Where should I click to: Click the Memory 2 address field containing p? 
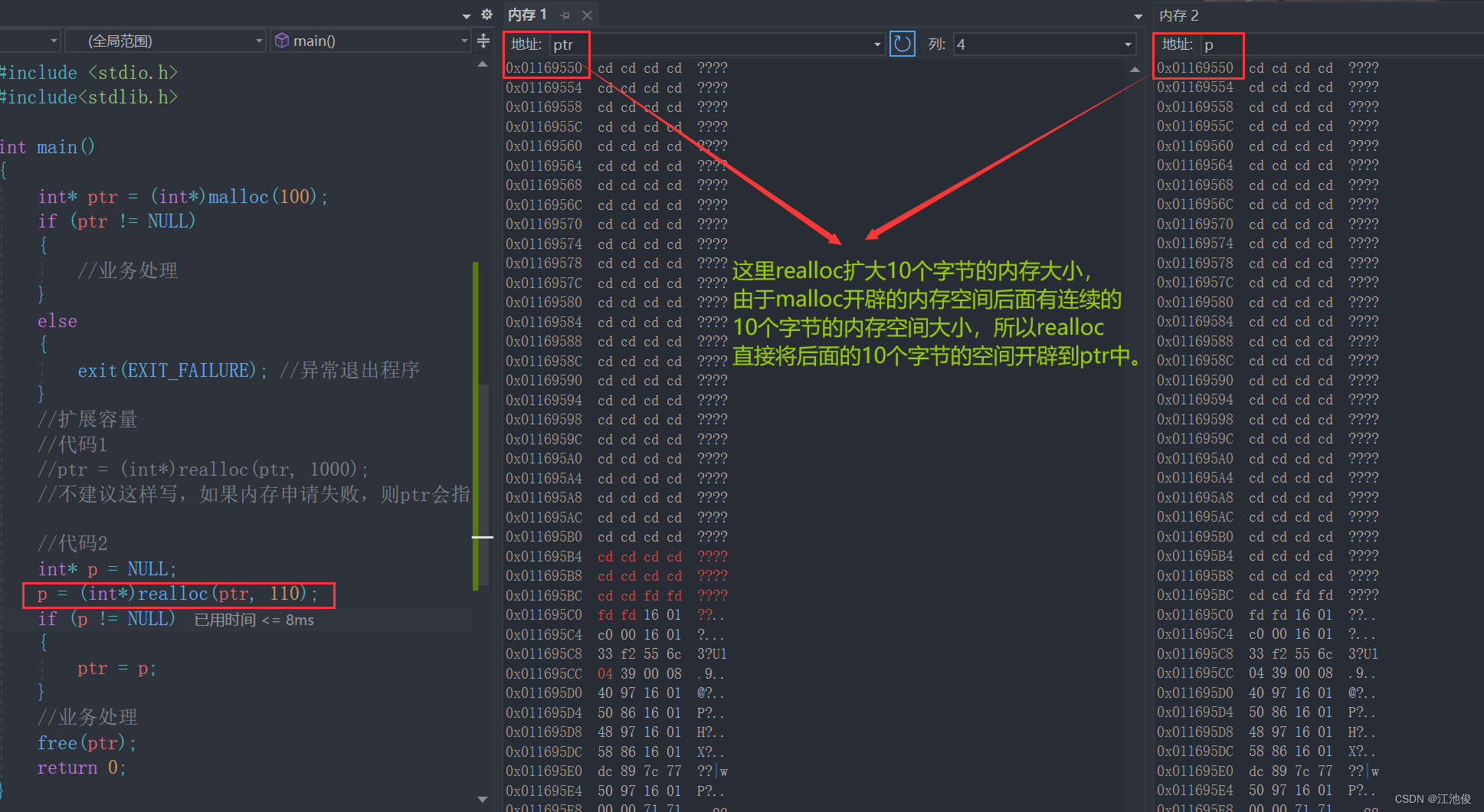(1341, 44)
